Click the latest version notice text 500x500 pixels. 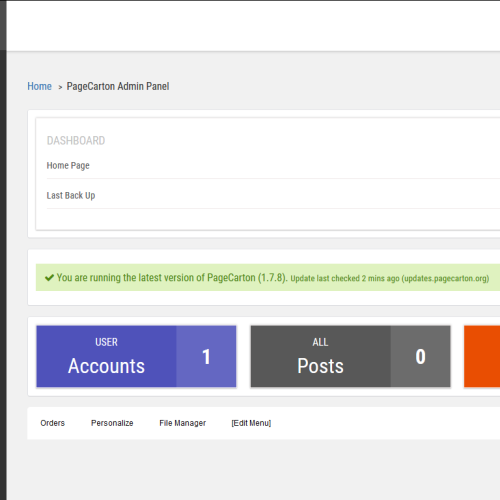[x=172, y=277]
